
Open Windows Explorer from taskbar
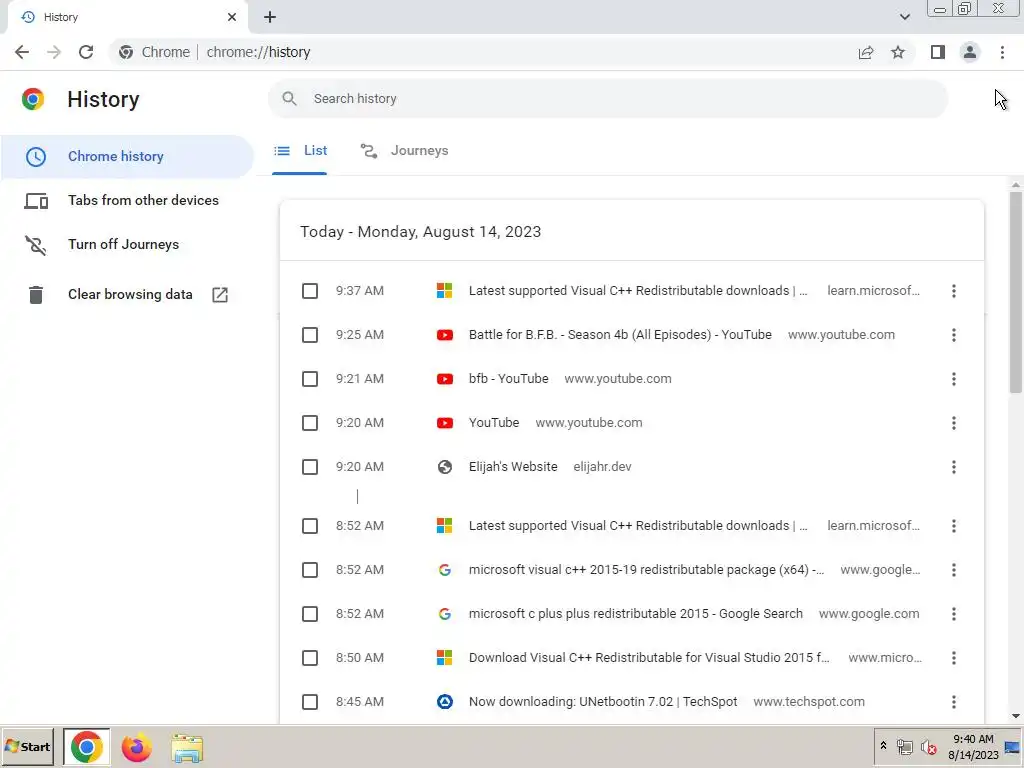(x=187, y=748)
